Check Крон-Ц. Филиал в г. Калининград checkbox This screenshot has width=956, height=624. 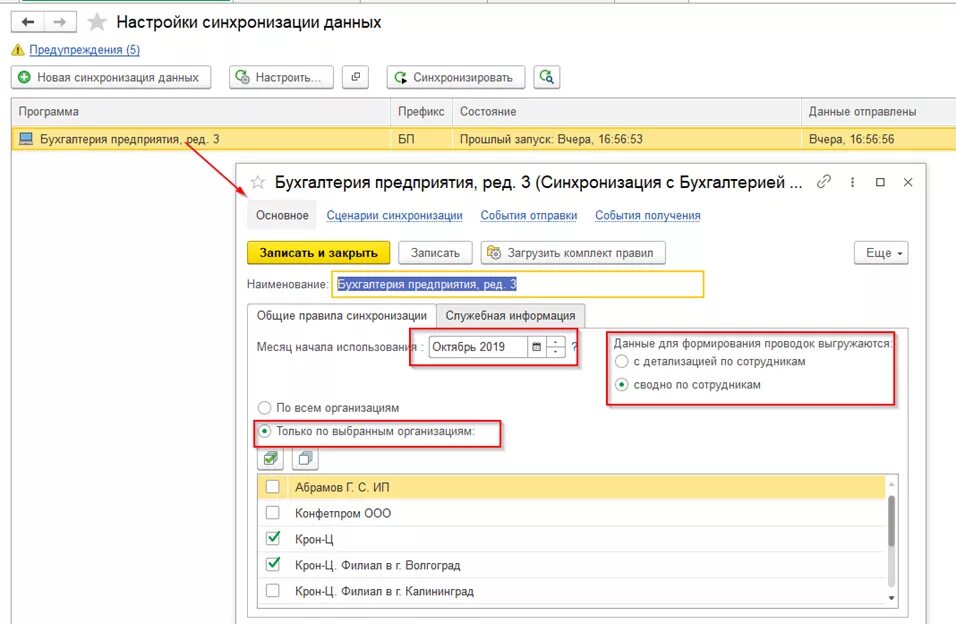273,591
